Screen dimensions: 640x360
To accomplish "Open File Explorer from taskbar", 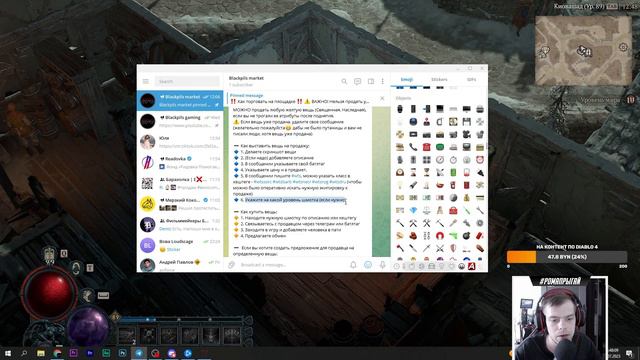I will click(x=40, y=353).
